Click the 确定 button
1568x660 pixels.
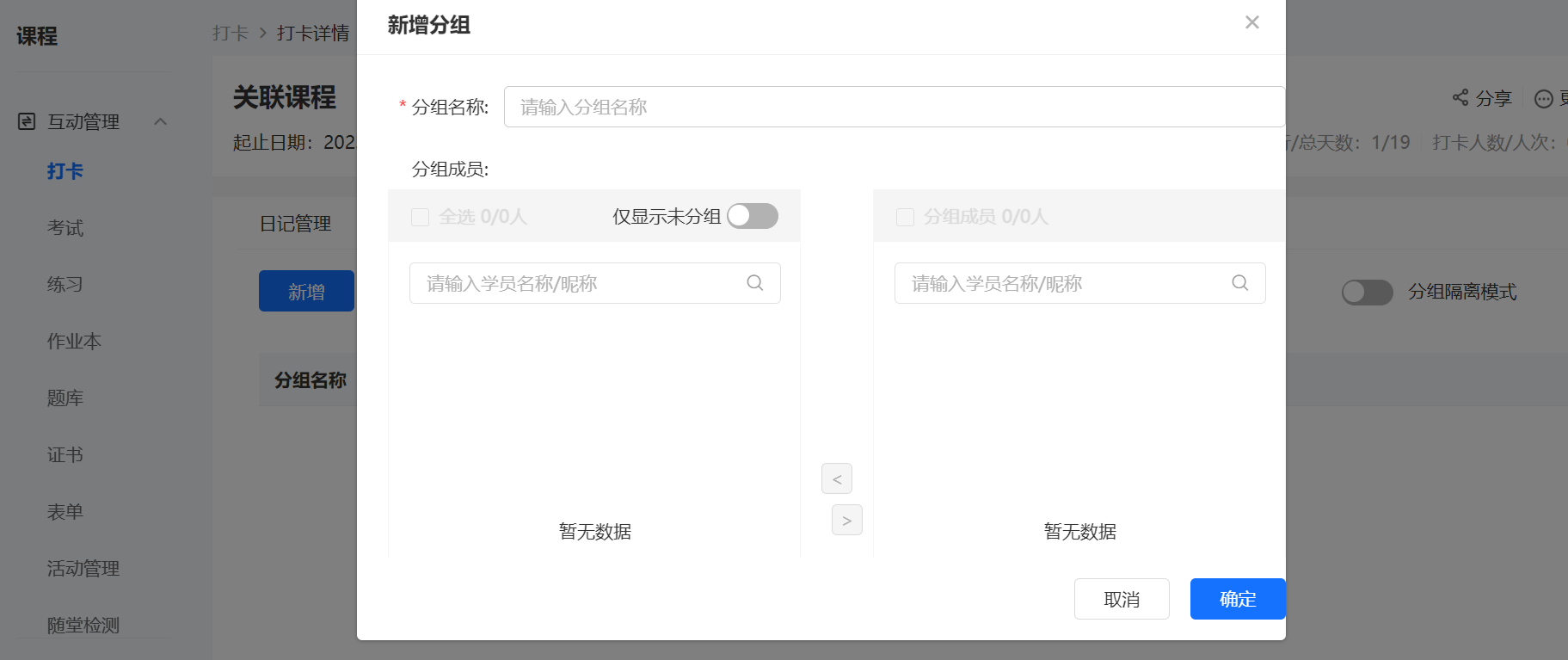pos(1238,599)
